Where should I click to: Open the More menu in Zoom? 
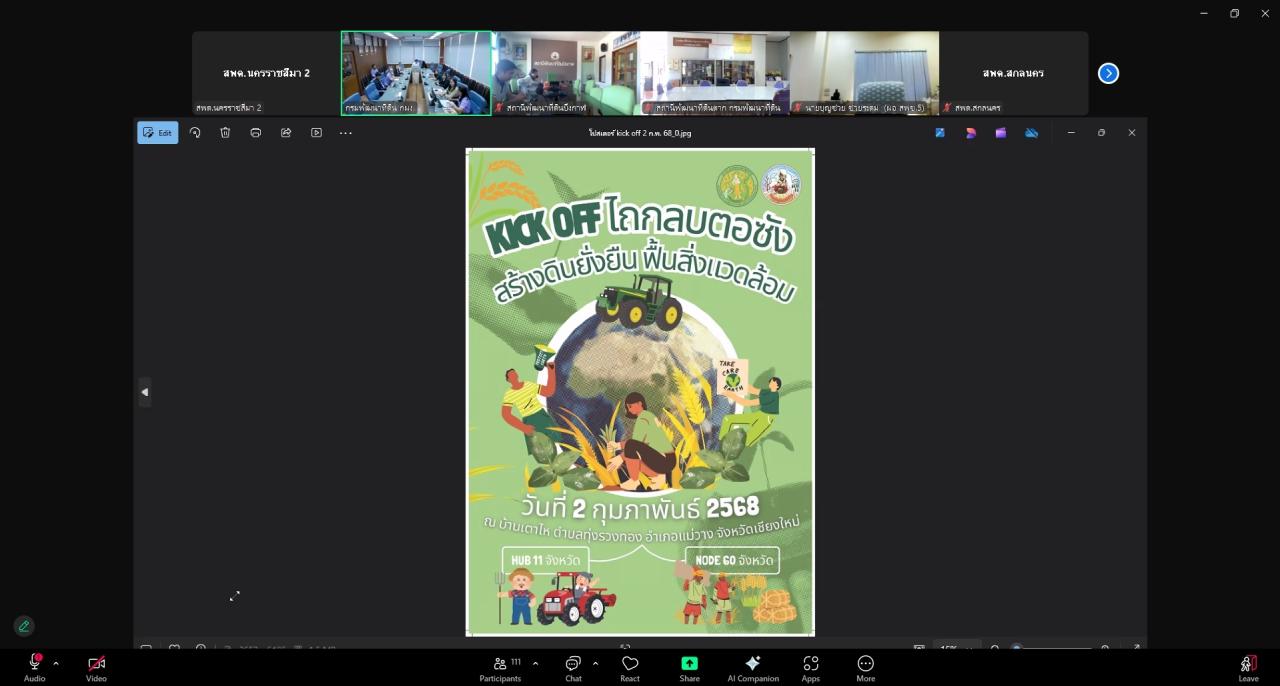[865, 667]
